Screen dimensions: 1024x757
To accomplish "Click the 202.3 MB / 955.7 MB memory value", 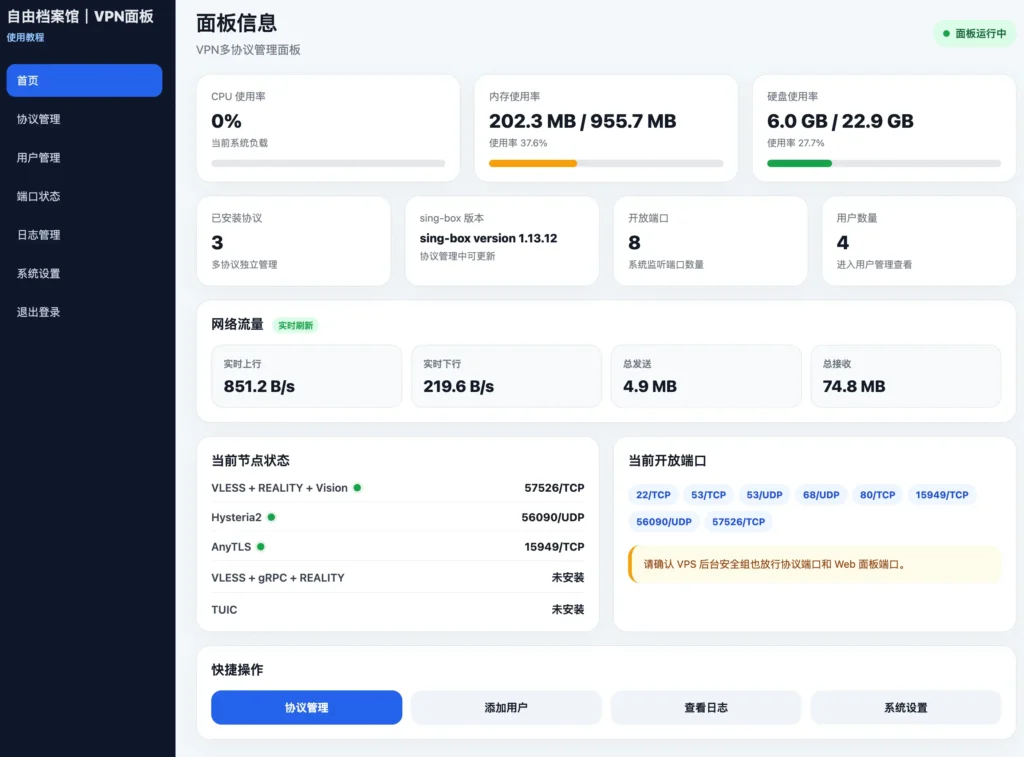I will pyautogui.click(x=583, y=121).
